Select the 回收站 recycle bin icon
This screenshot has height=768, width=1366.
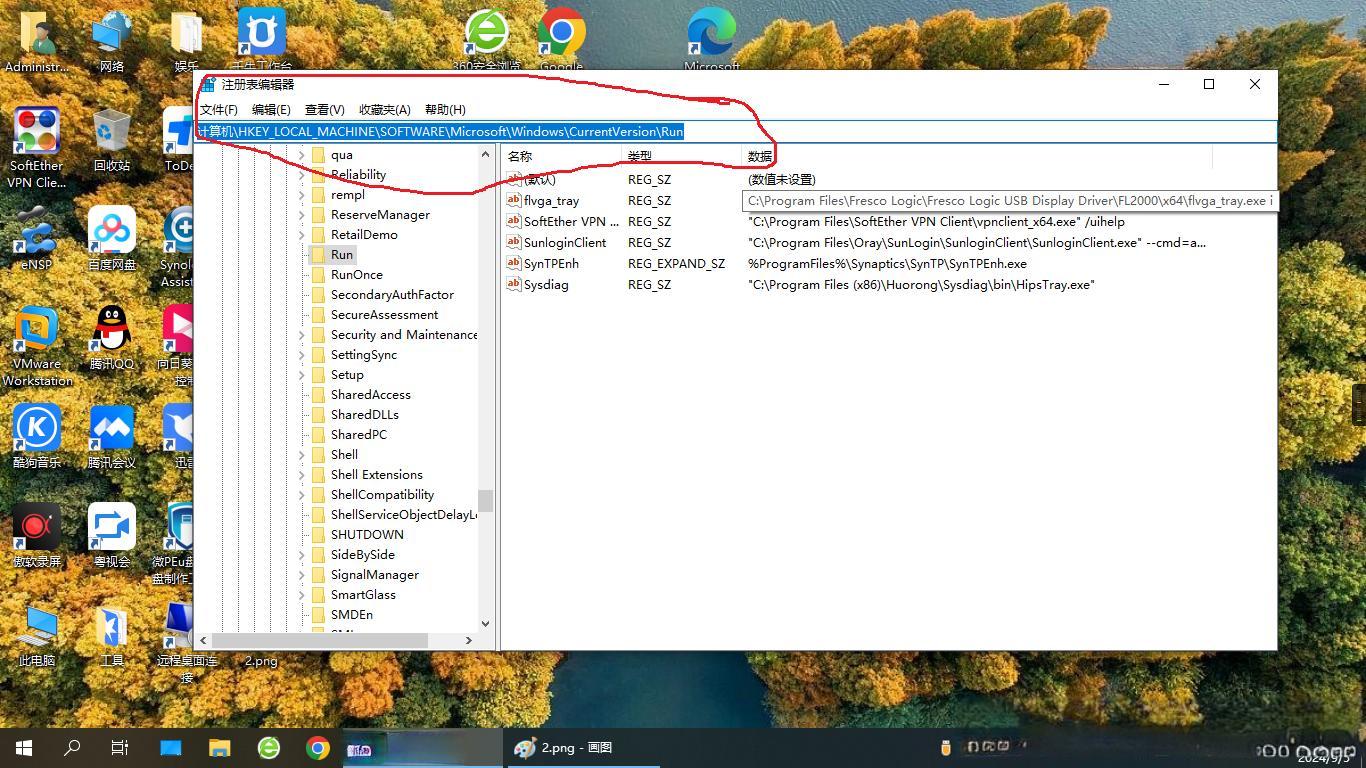pos(112,140)
